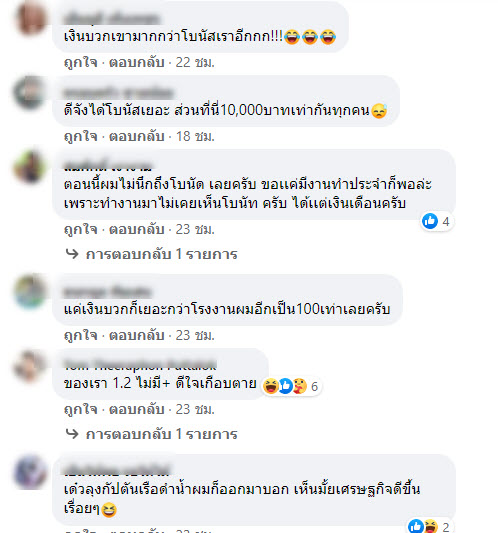
Task: Like the เงินบวกเขามากกว่าโบนัส comment via ถูกใจ
Action: 81,63
